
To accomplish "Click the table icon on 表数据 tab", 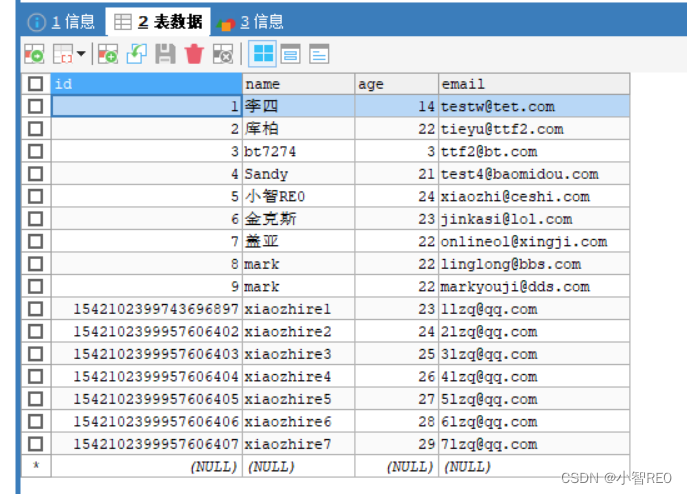I will (123, 22).
